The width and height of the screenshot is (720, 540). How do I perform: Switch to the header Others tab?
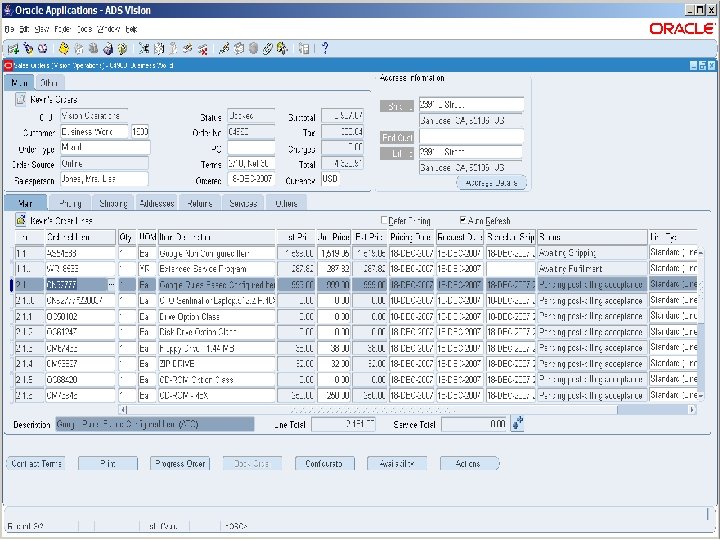point(49,83)
